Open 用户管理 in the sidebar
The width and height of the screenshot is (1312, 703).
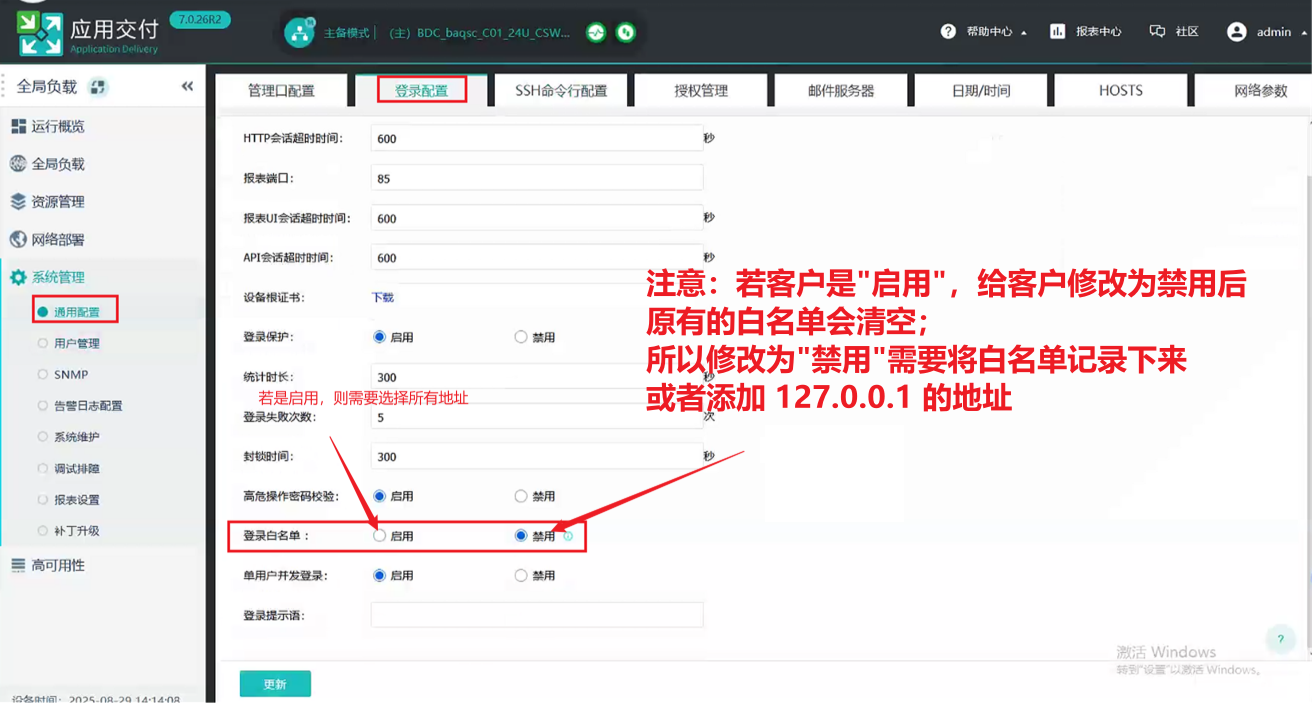pos(76,343)
